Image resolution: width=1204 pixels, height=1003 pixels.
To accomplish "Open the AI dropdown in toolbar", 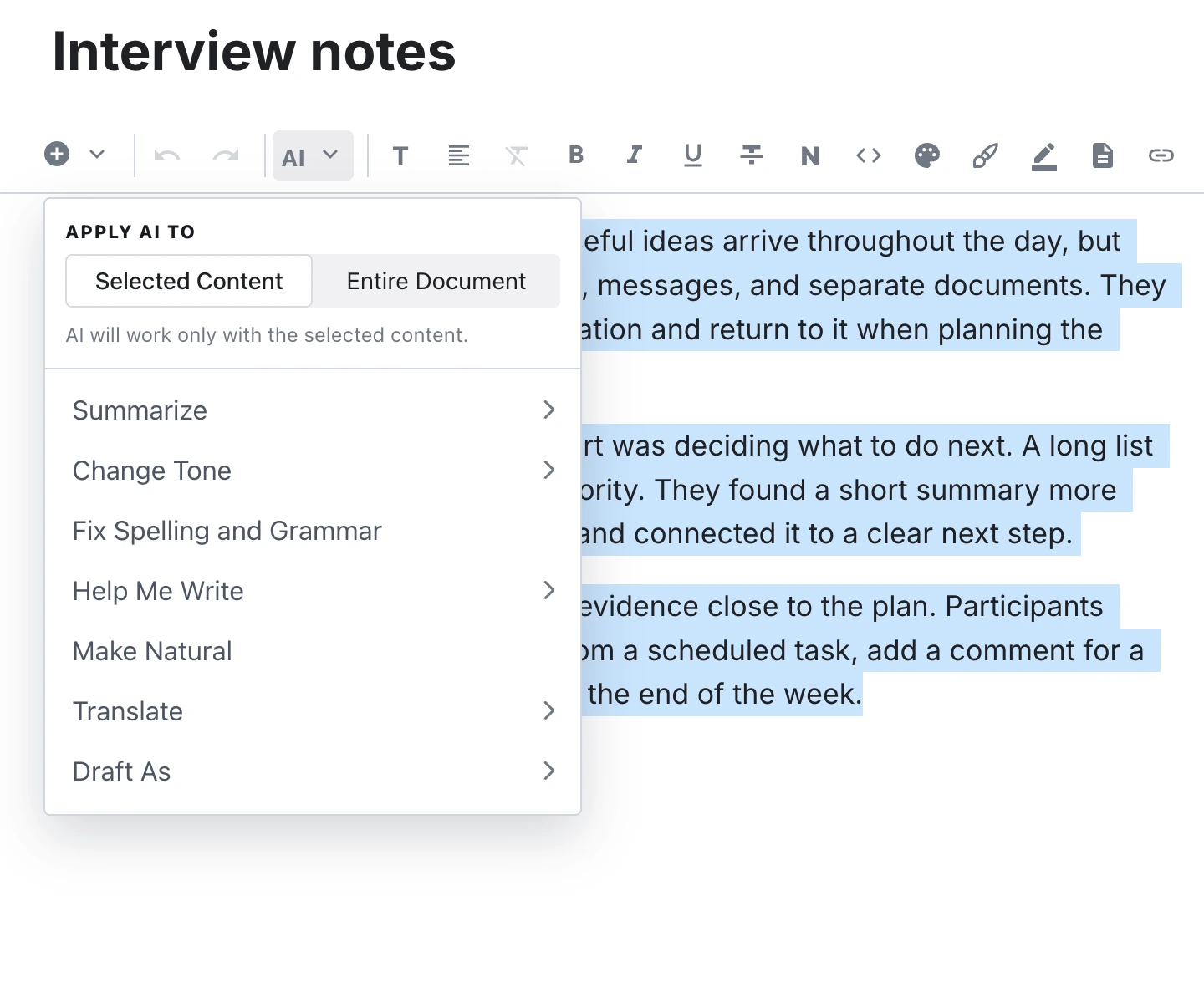I will coord(313,155).
